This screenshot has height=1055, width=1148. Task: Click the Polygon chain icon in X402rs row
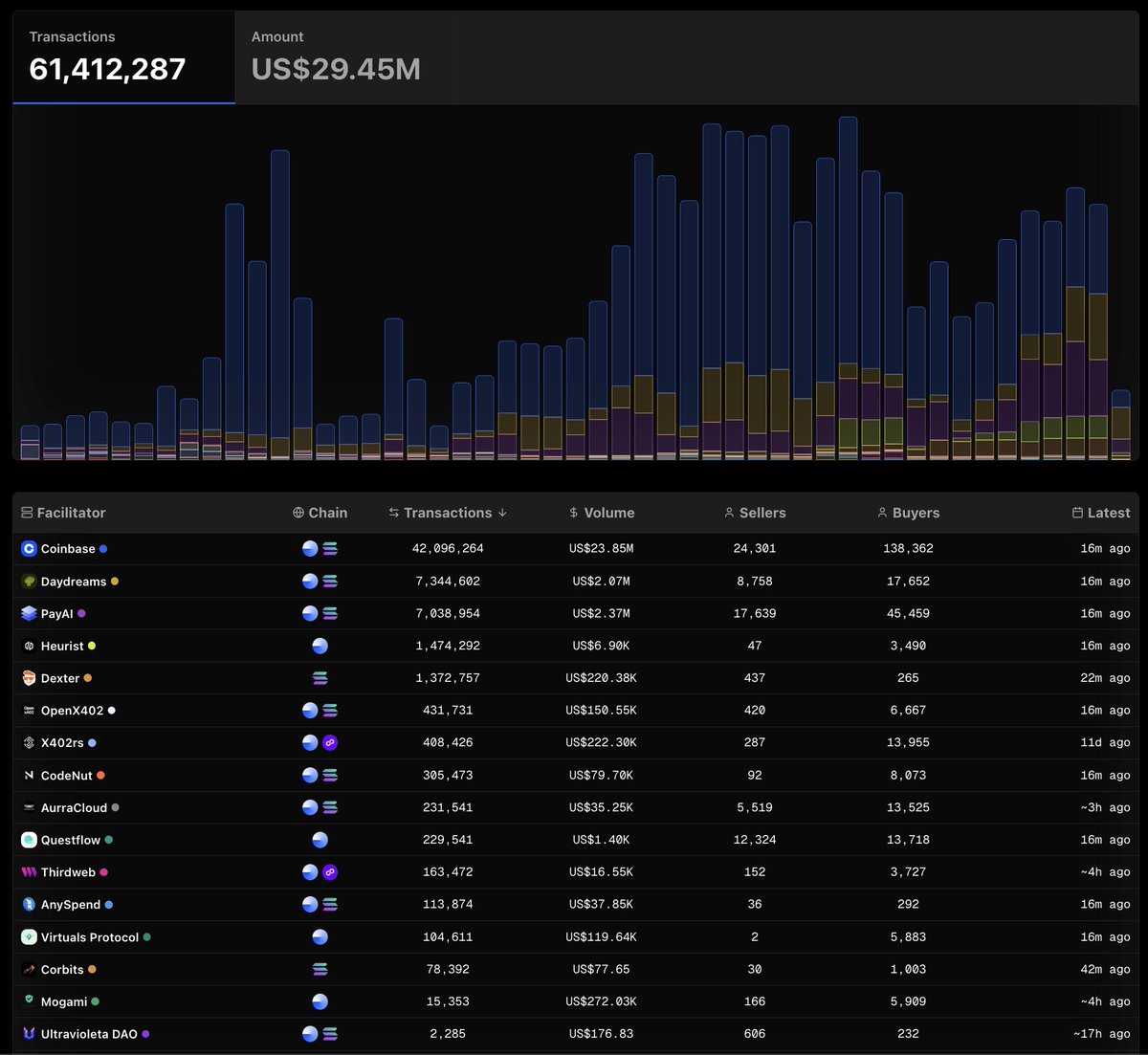[x=330, y=743]
